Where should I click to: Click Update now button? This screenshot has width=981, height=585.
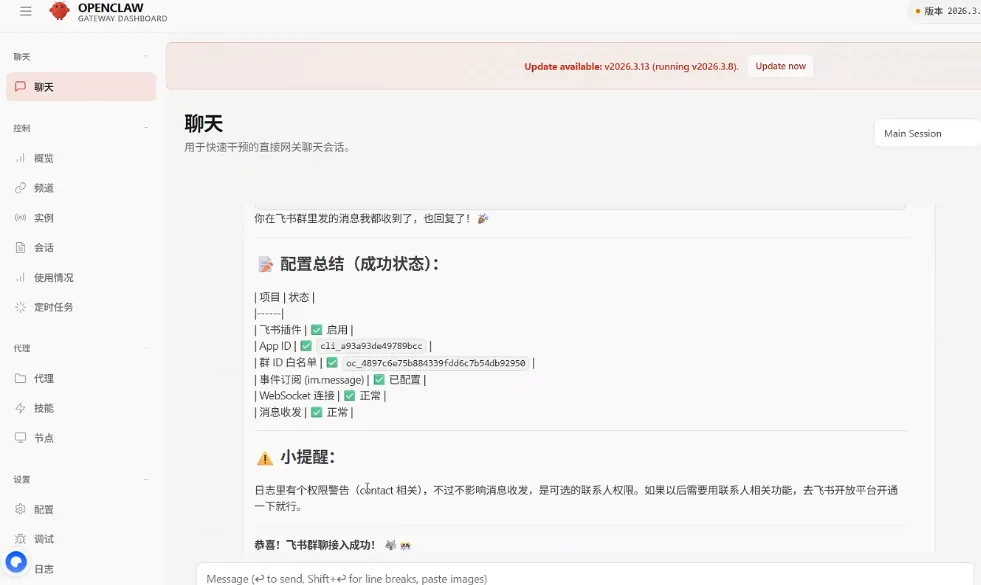click(780, 66)
